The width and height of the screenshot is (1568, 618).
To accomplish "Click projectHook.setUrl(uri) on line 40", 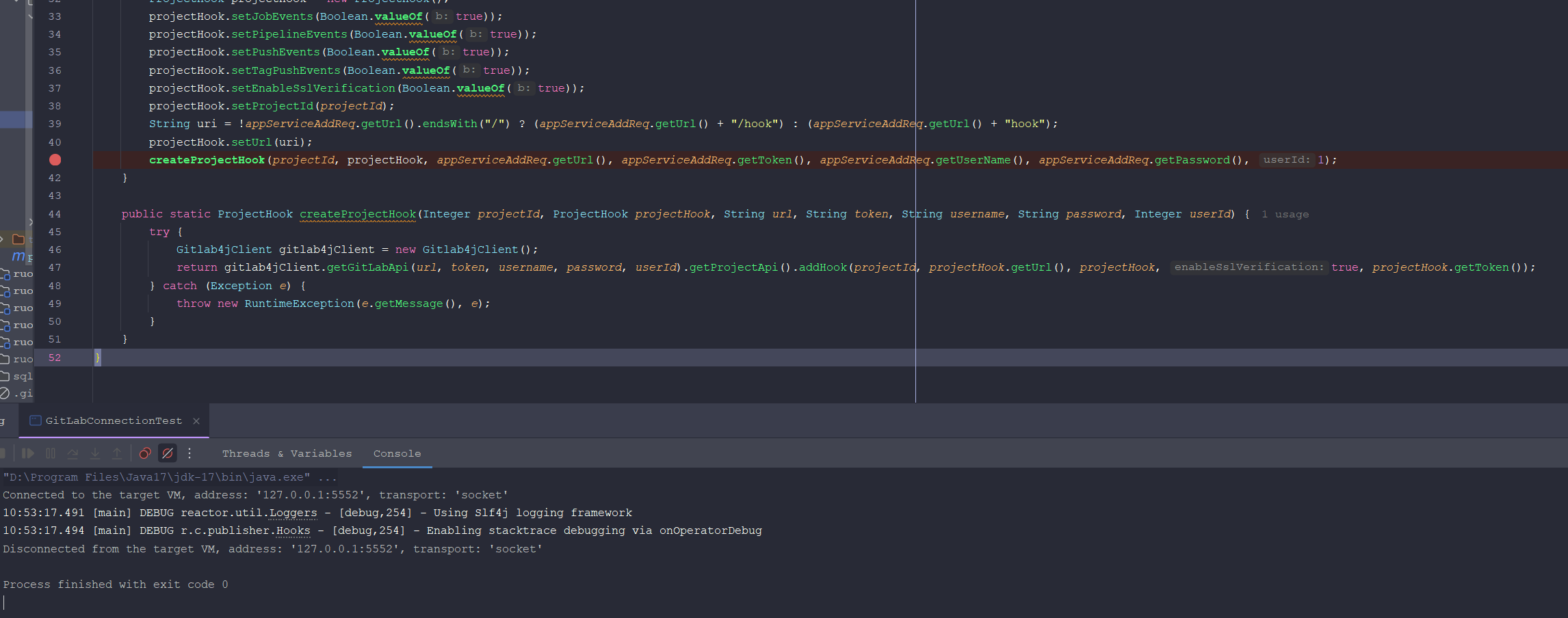I will [x=231, y=142].
